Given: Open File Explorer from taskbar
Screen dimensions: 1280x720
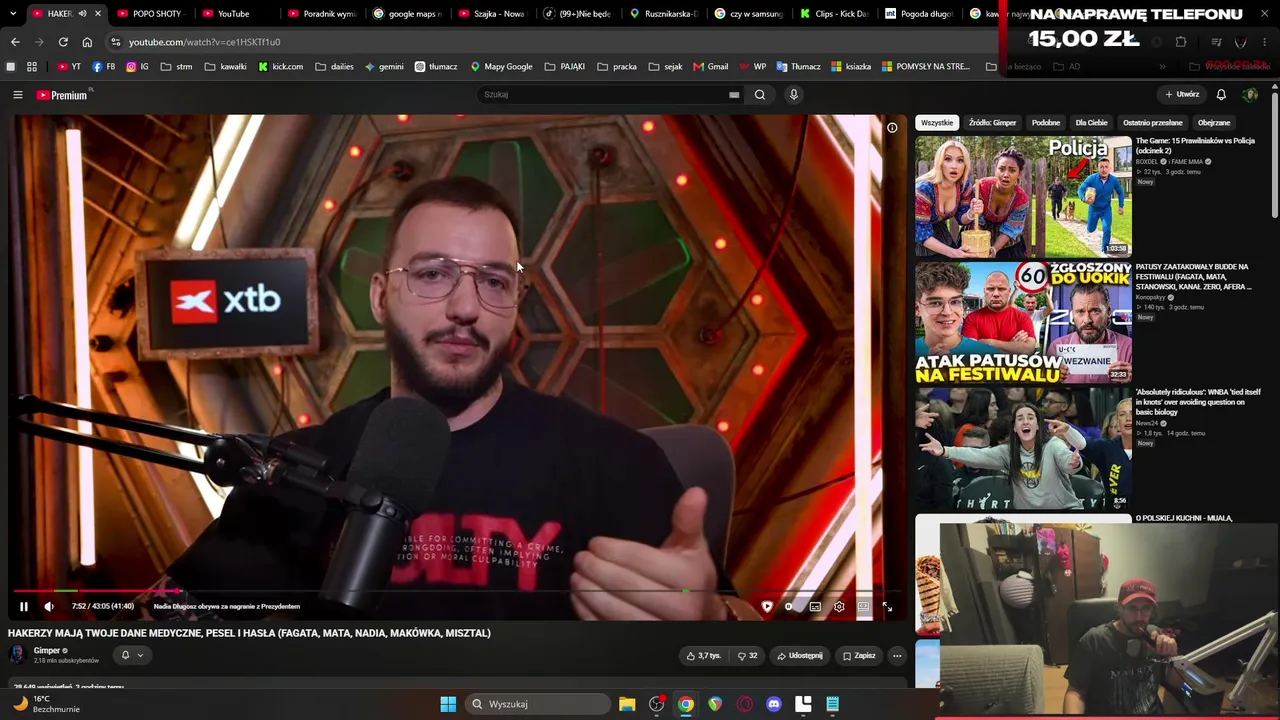Looking at the screenshot, I should (627, 704).
